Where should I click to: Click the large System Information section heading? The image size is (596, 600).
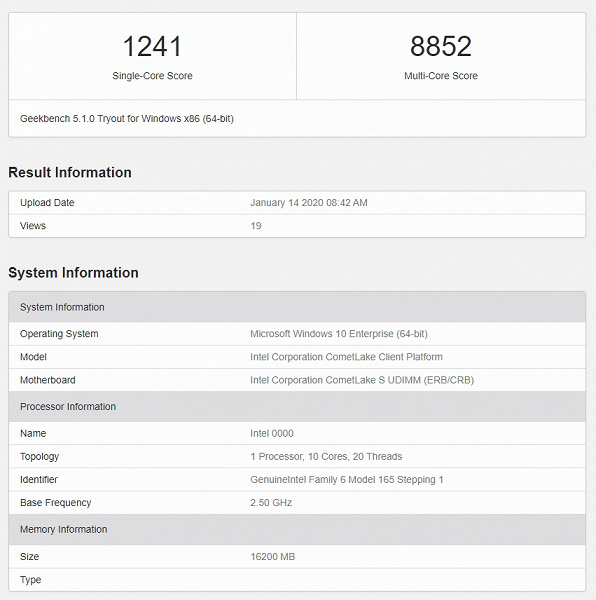pyautogui.click(x=73, y=273)
